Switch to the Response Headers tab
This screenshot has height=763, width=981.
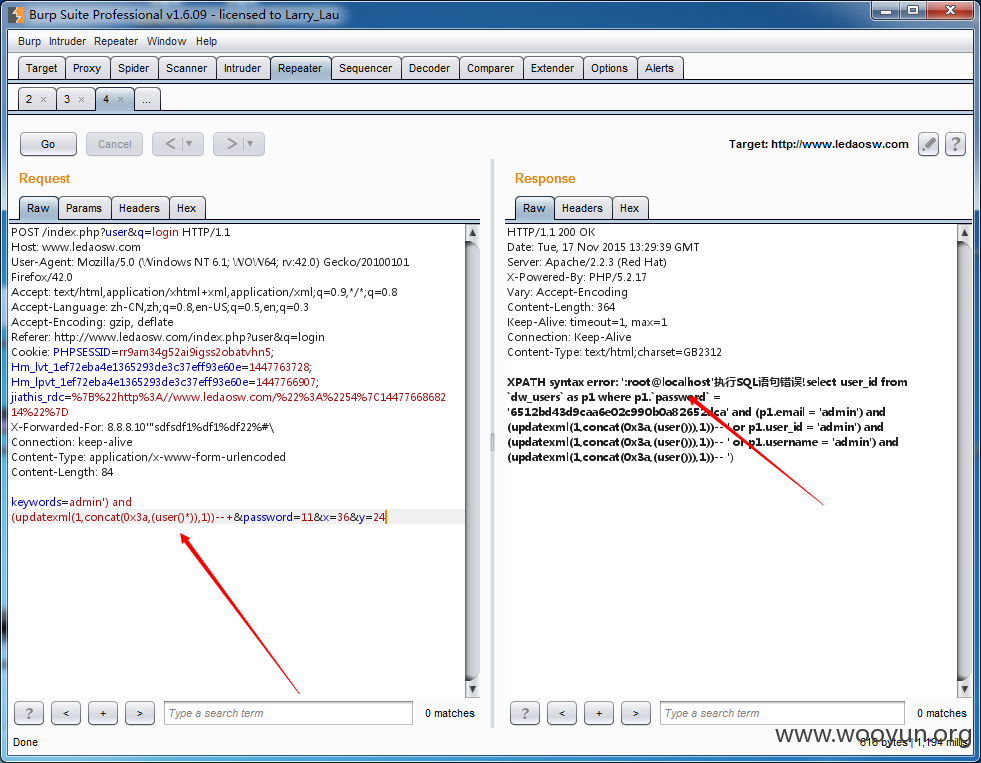click(x=582, y=208)
